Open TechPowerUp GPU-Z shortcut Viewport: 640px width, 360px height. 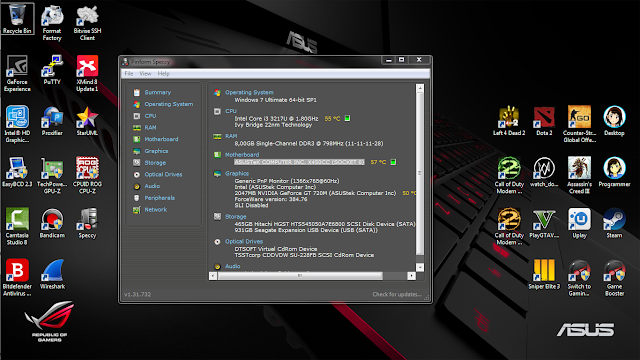pos(52,176)
